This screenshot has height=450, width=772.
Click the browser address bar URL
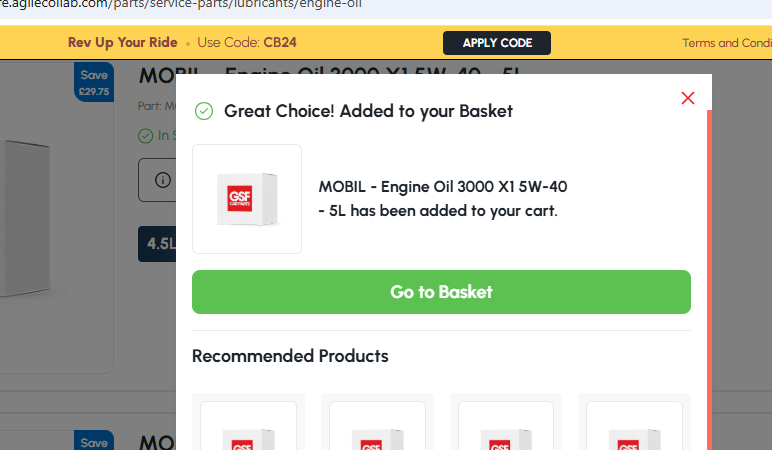[x=181, y=5]
